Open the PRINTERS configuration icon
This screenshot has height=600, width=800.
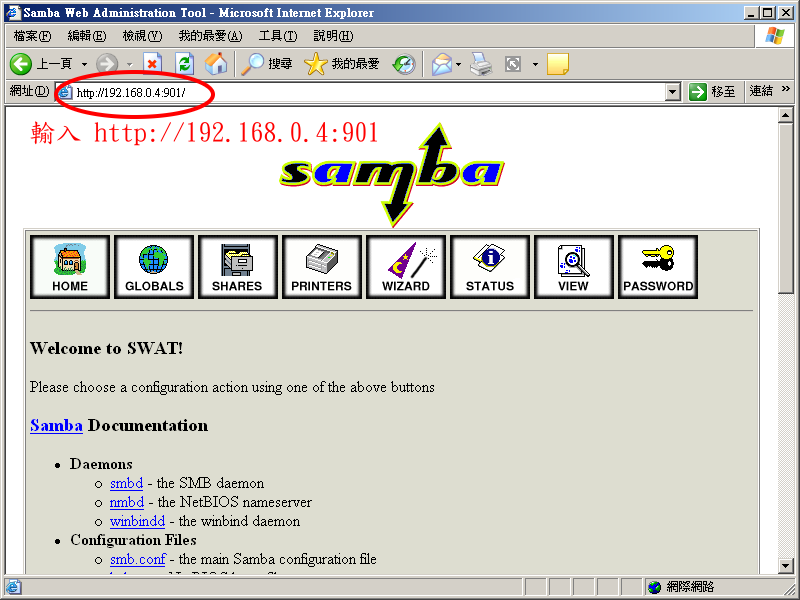pyautogui.click(x=321, y=267)
